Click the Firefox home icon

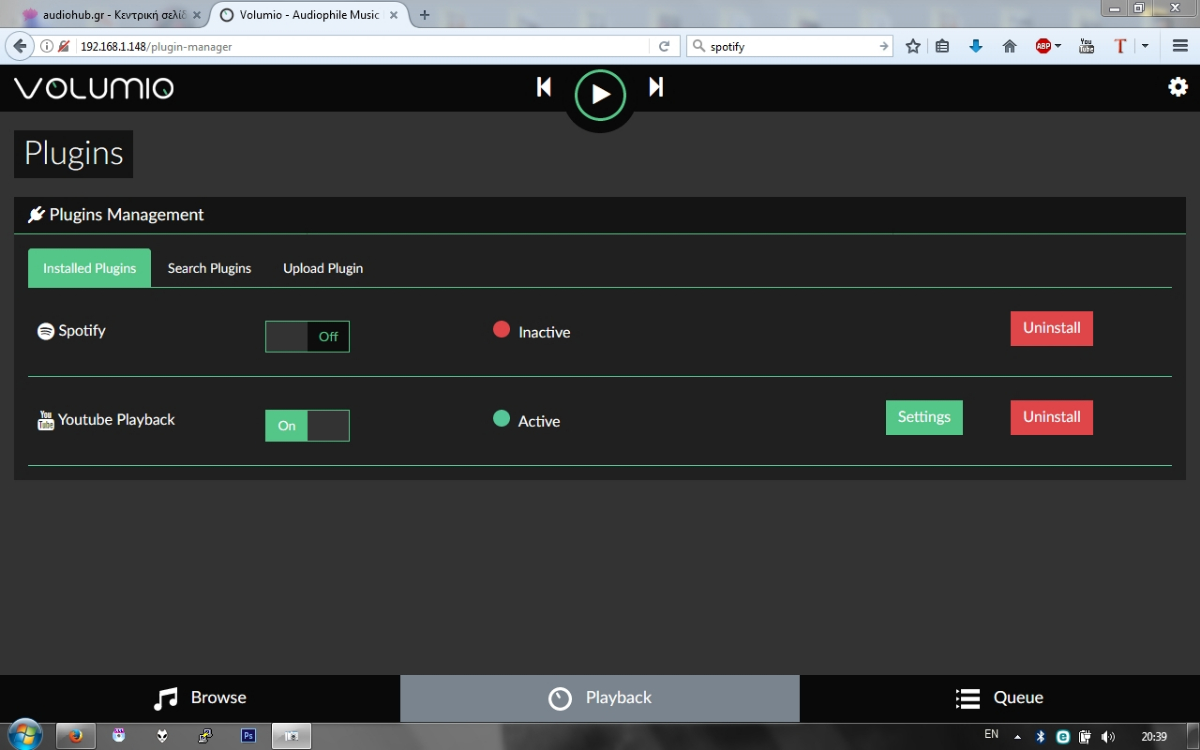click(x=1009, y=46)
